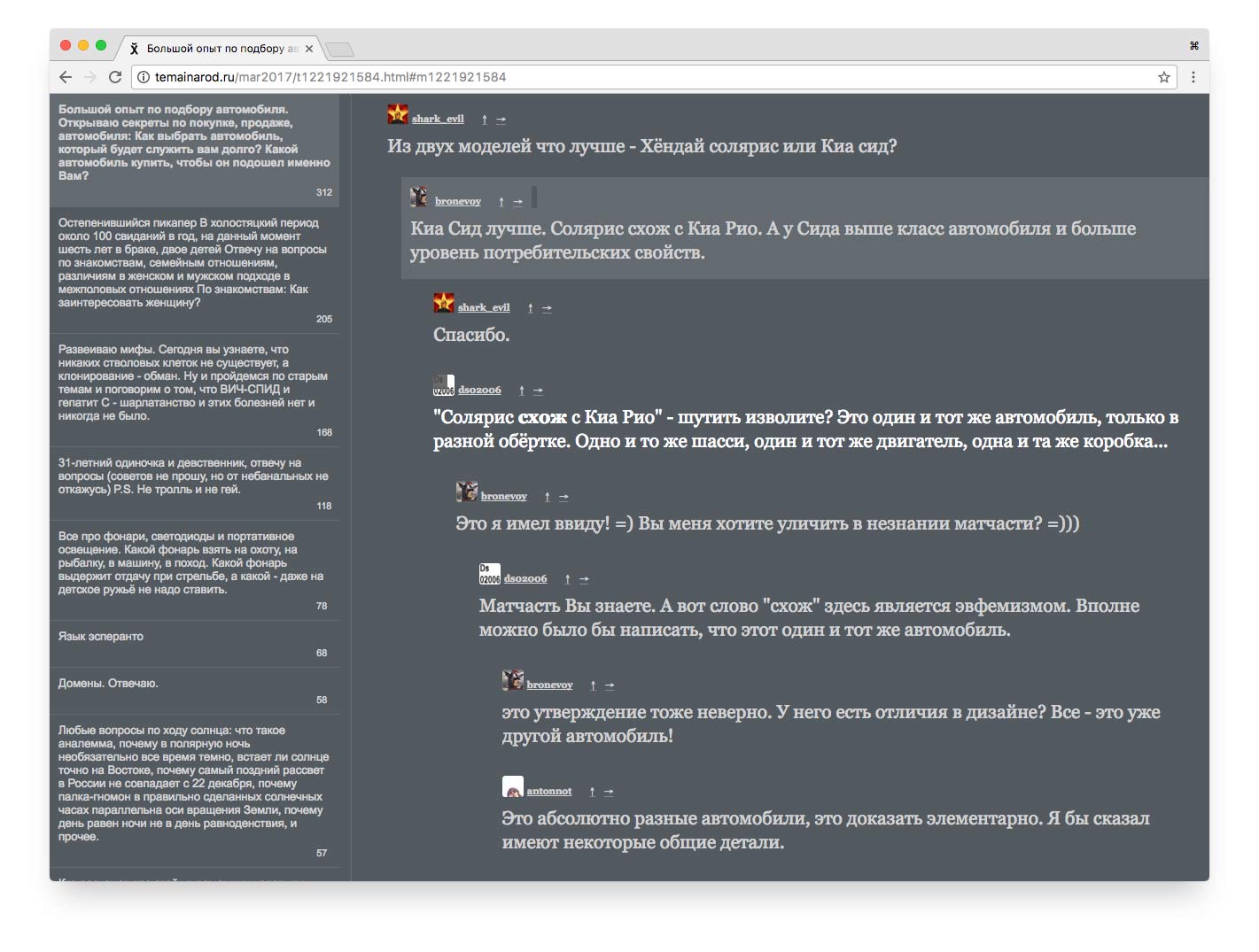Close the 'Большой опыт по подбору' tab

[308, 49]
